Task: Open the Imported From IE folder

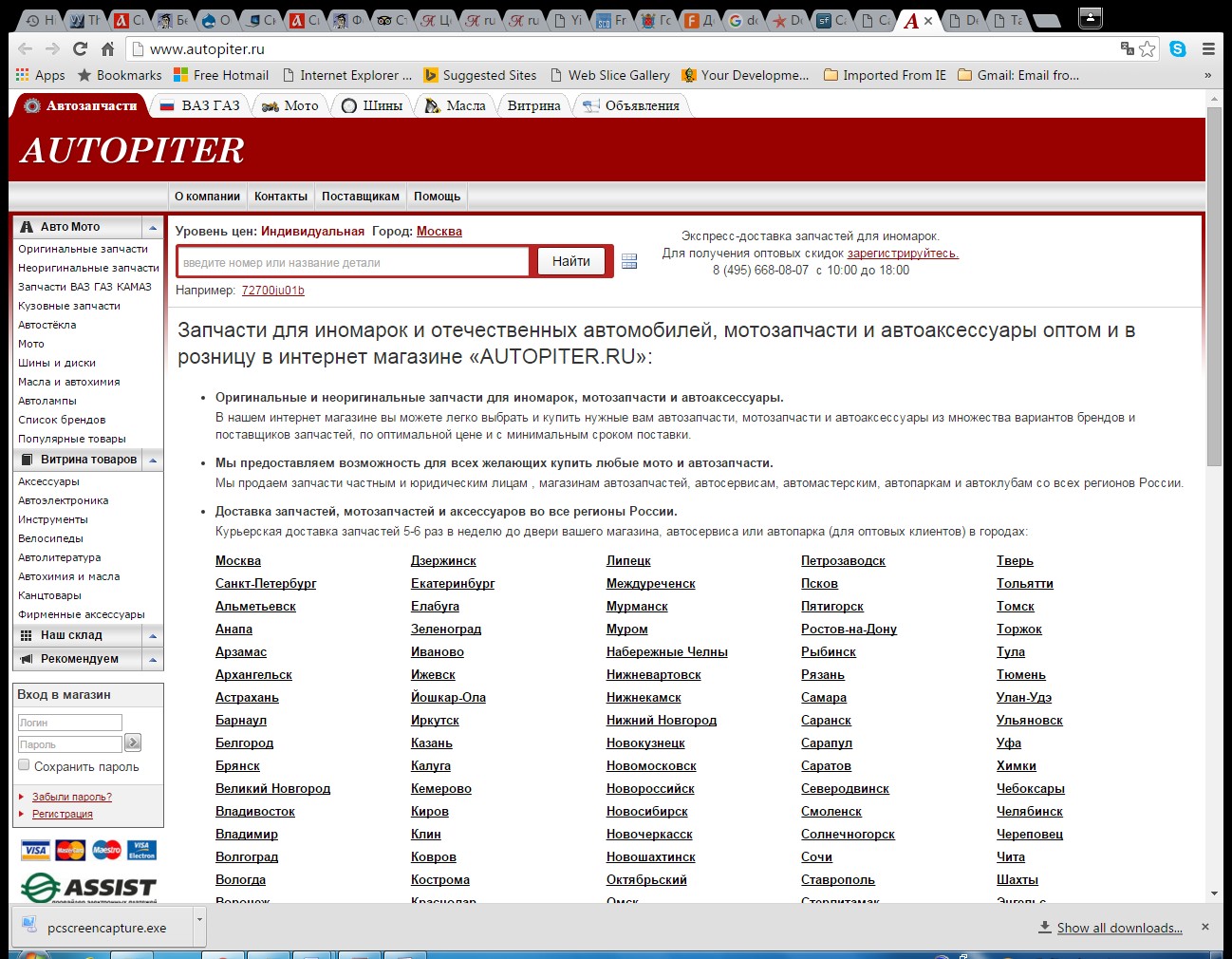Action: 885,75
